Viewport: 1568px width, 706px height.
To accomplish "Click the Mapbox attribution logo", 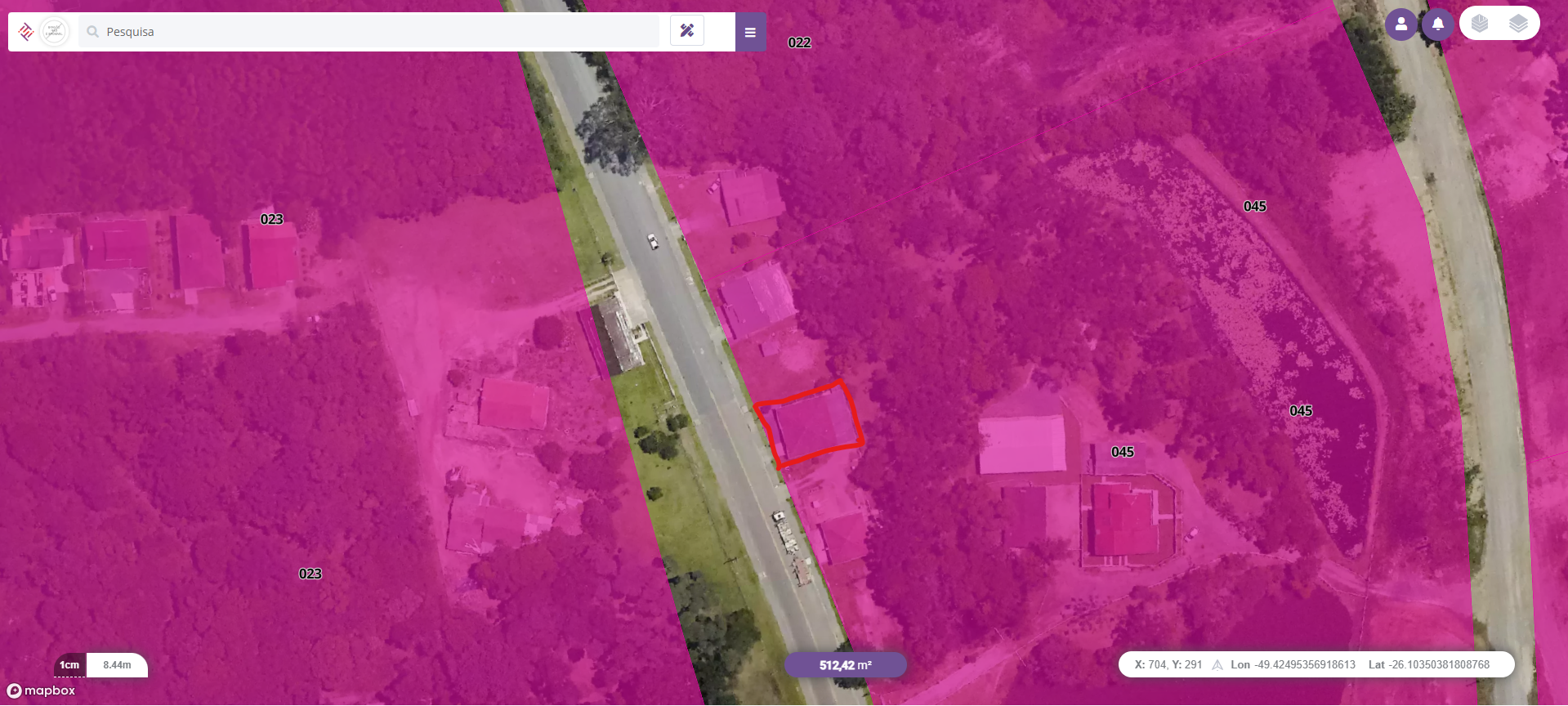I will click(41, 690).
